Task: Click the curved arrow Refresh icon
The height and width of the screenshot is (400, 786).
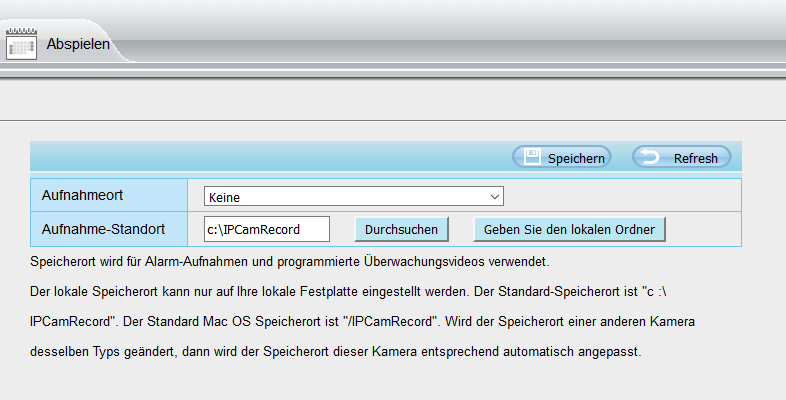Action: coord(650,157)
